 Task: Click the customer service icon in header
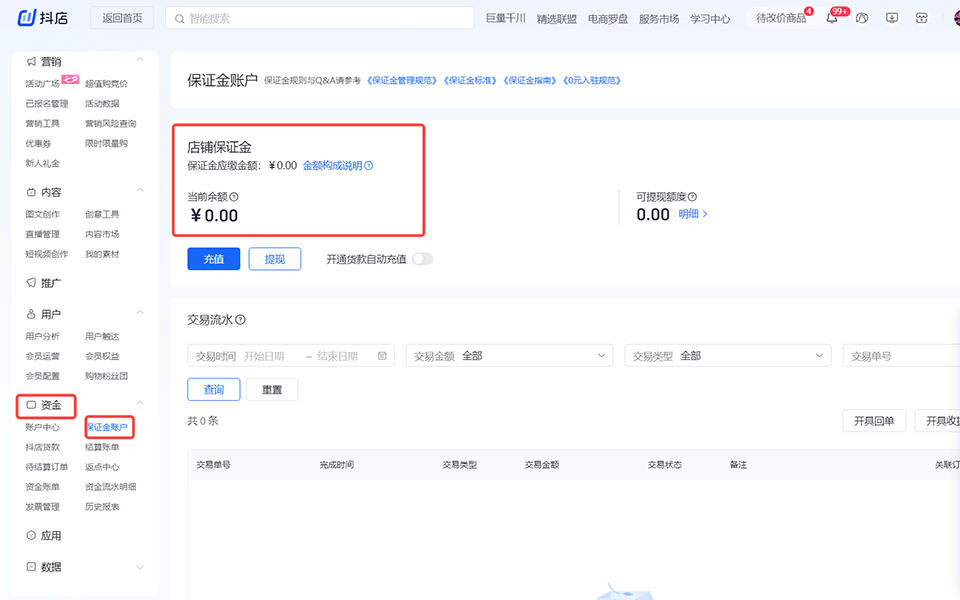pos(922,18)
